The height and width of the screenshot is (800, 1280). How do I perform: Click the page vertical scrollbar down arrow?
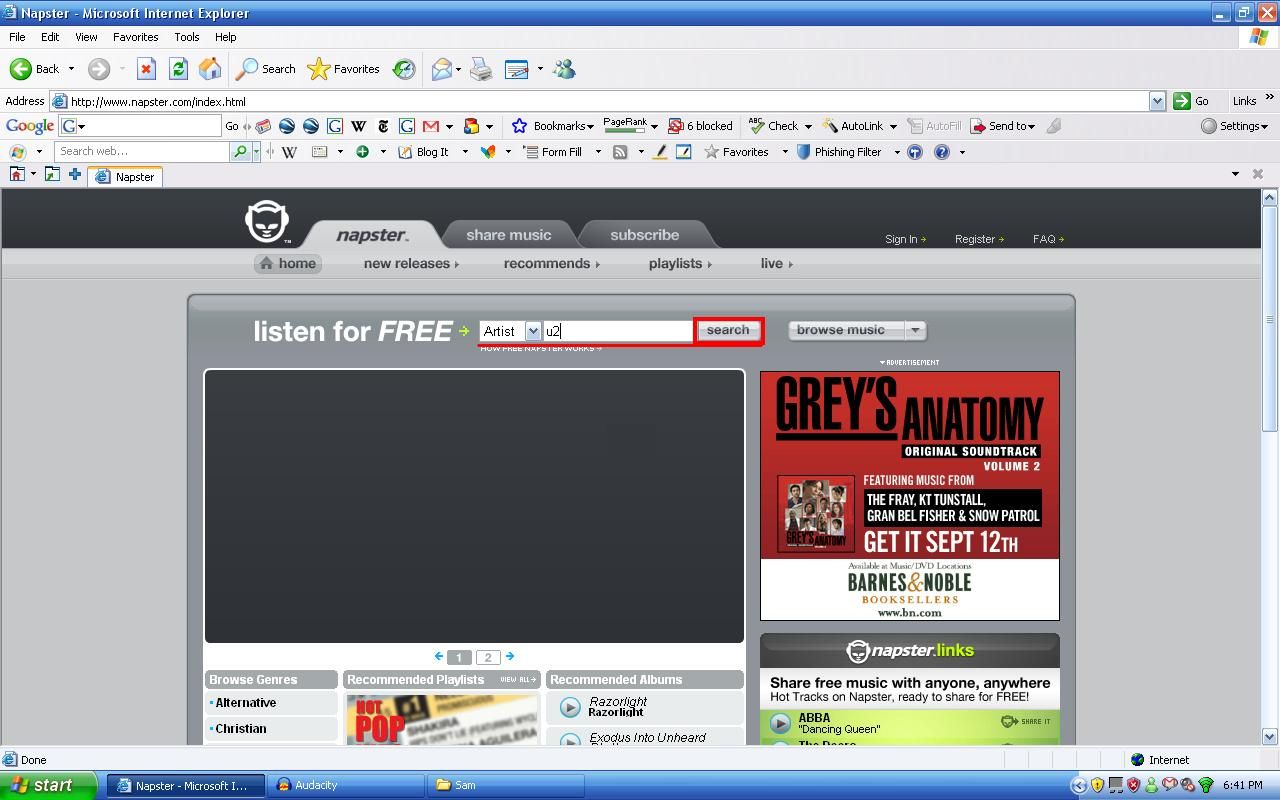coord(1270,737)
